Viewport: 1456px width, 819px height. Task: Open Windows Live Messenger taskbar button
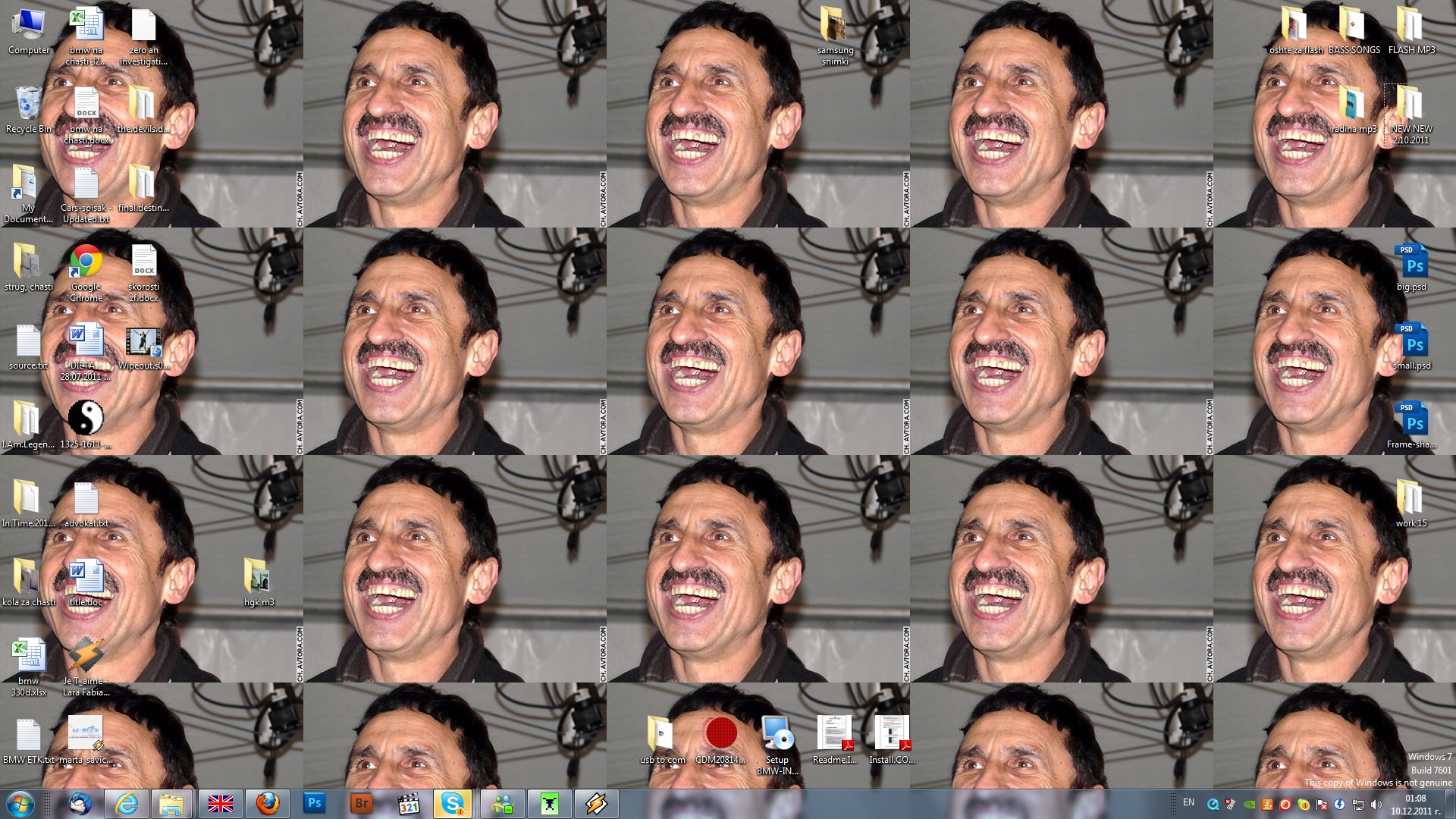point(503,804)
